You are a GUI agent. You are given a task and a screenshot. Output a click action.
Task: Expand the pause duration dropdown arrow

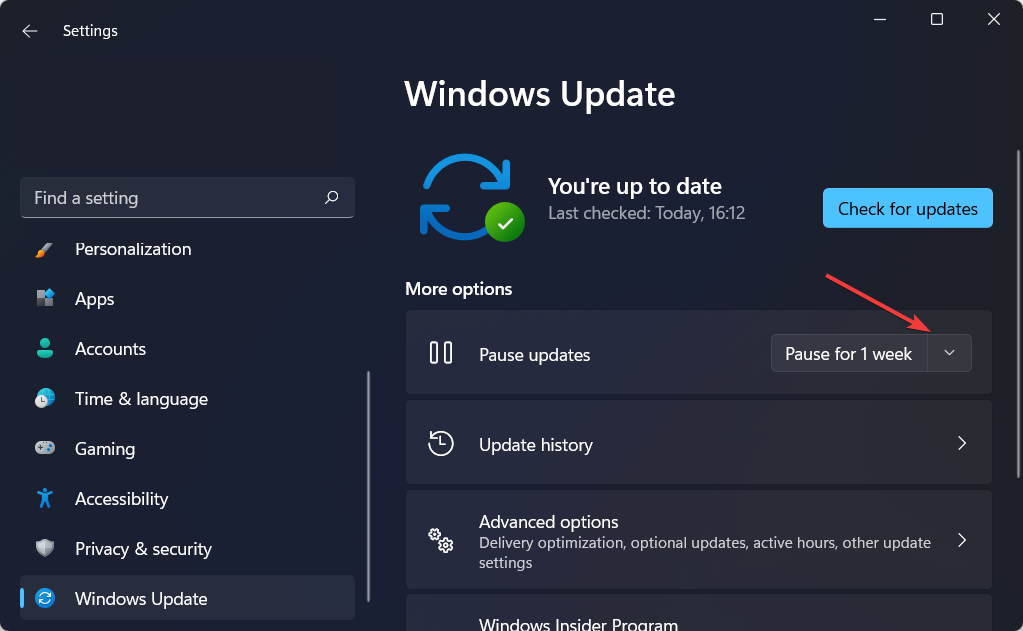tap(949, 353)
